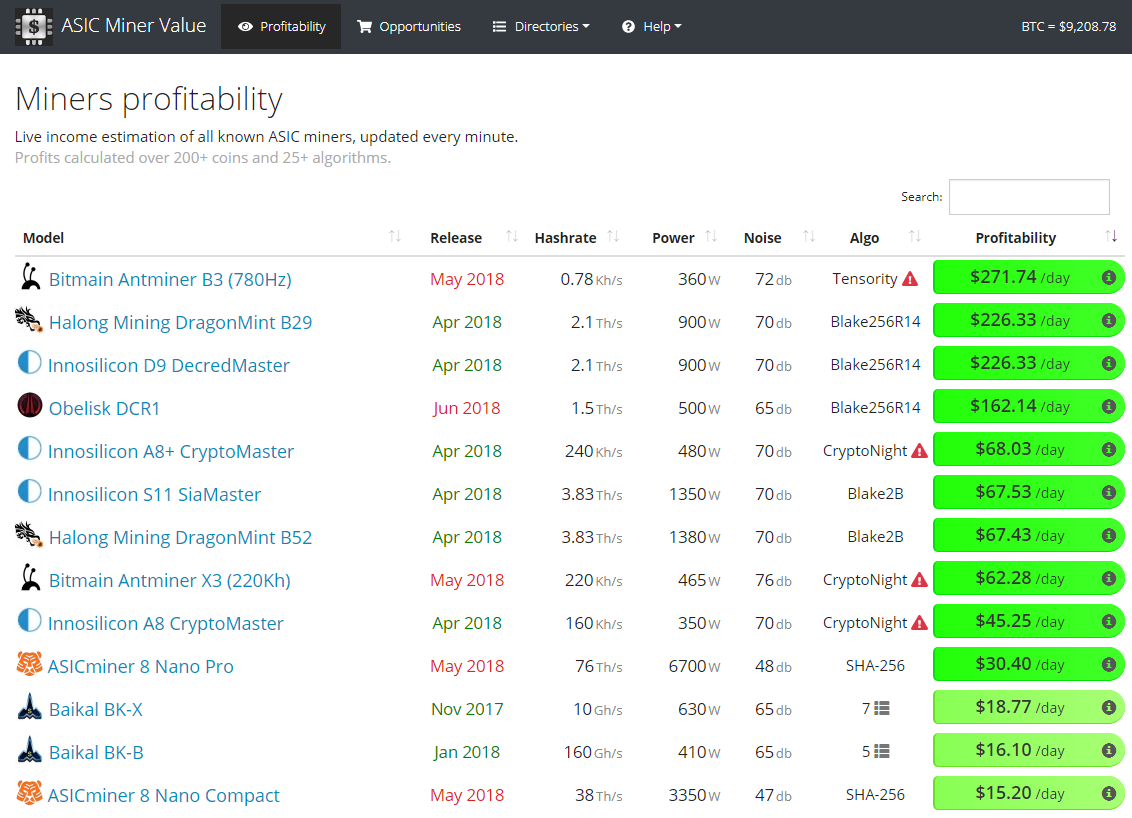Click the Baikal BK-X brand logo
The image size is (1132, 818).
(30, 707)
